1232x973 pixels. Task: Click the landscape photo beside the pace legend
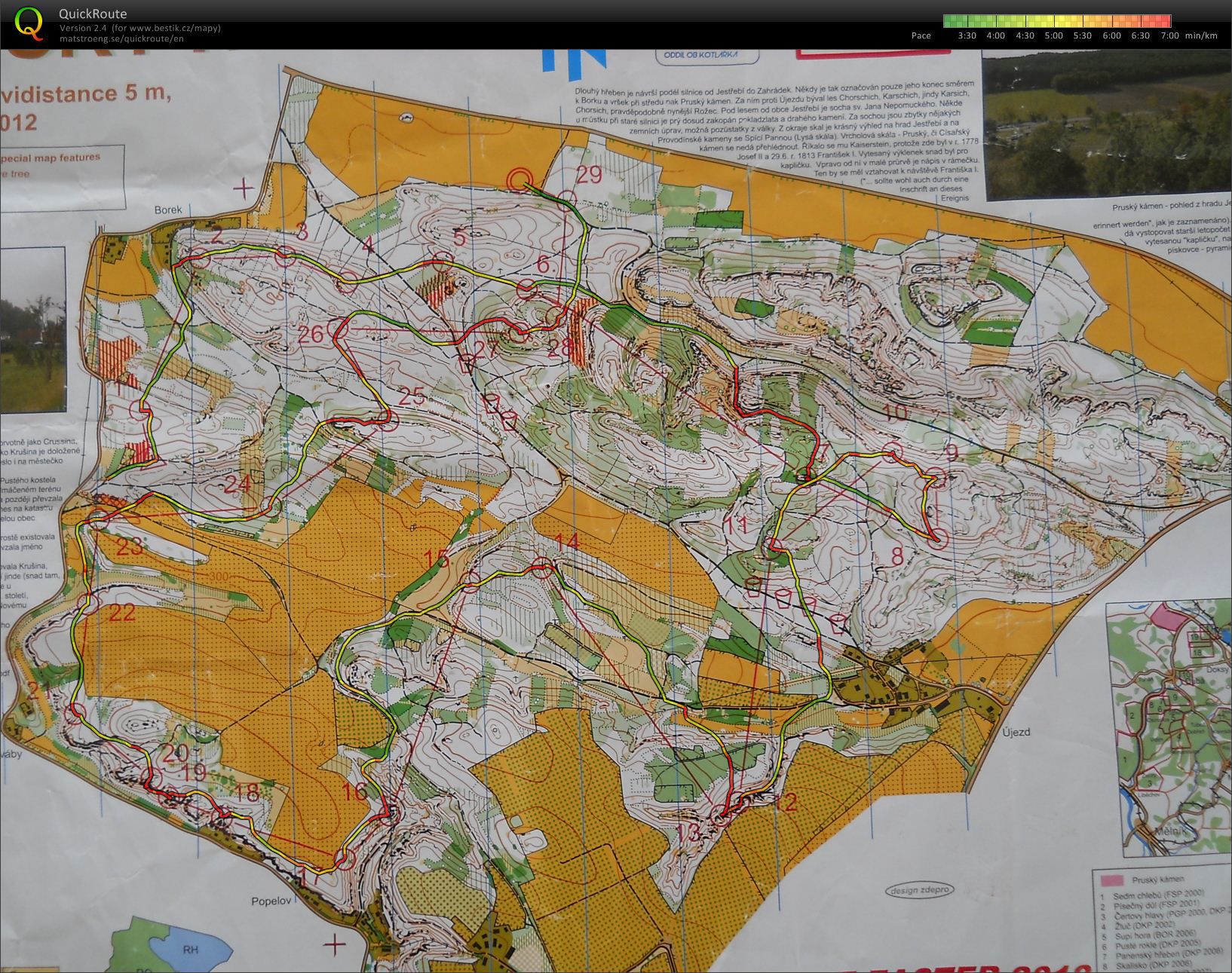[1107, 124]
